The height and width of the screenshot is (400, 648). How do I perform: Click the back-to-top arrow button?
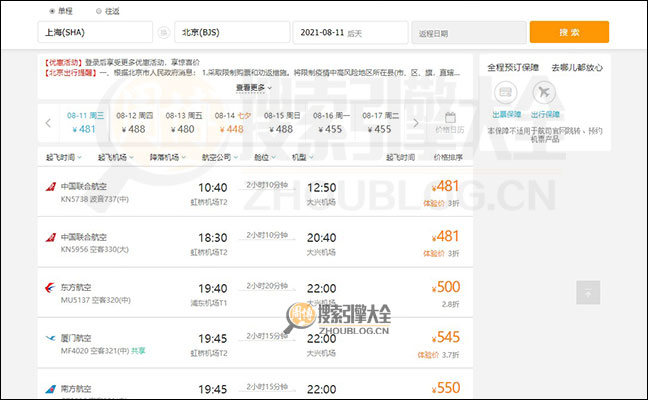[589, 293]
